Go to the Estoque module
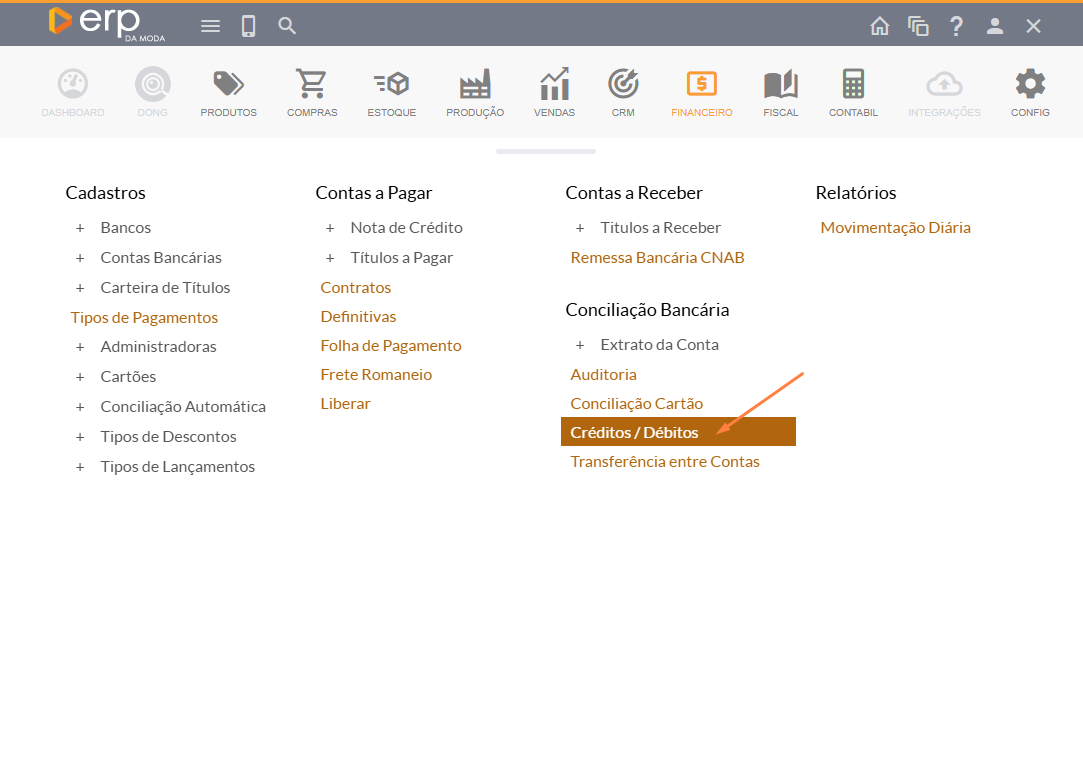 click(391, 92)
